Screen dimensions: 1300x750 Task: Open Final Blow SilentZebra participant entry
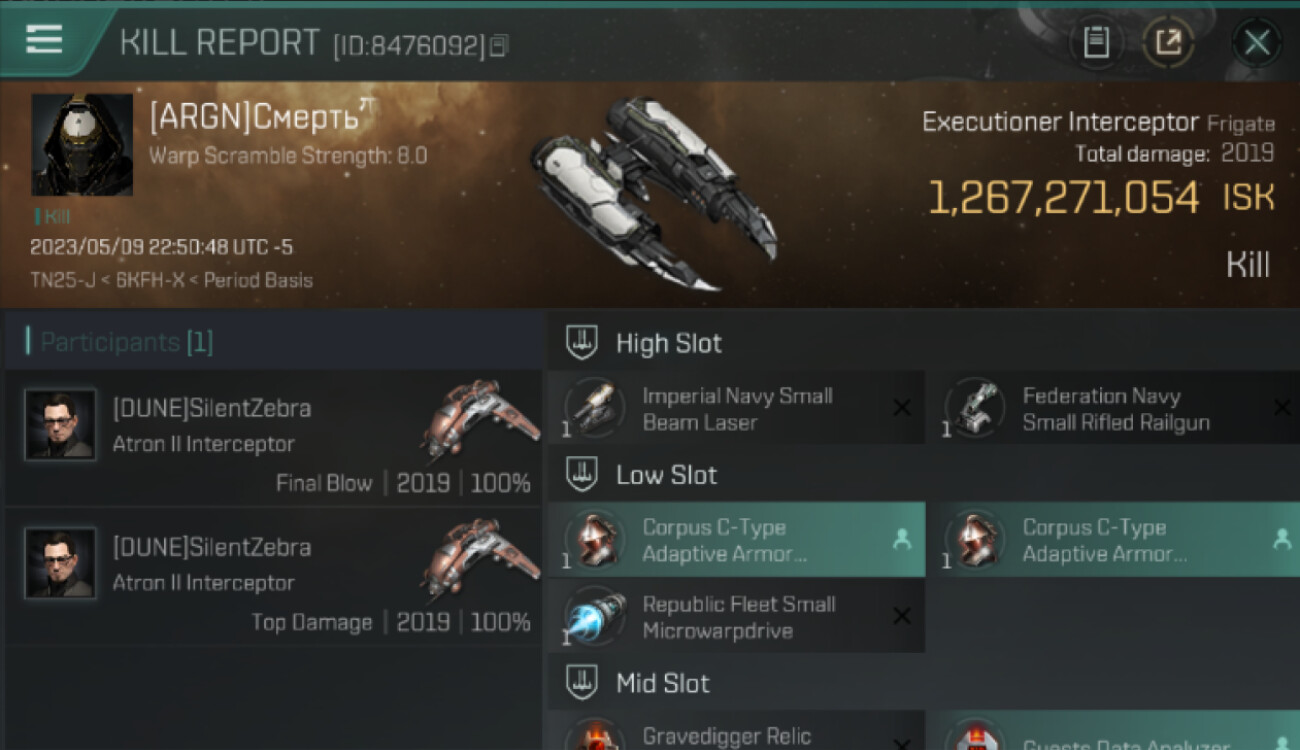point(274,439)
